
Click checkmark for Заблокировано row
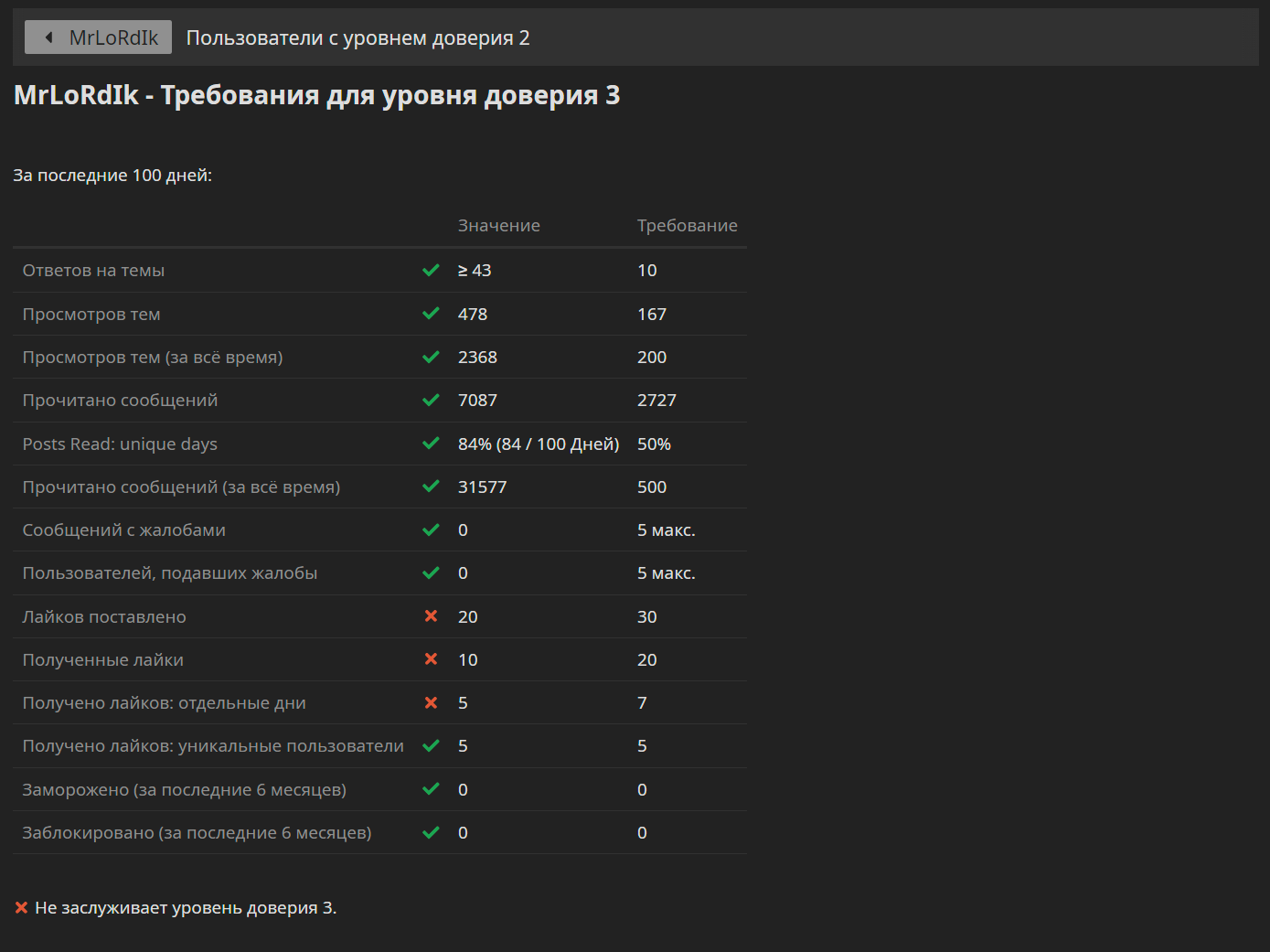(x=431, y=832)
